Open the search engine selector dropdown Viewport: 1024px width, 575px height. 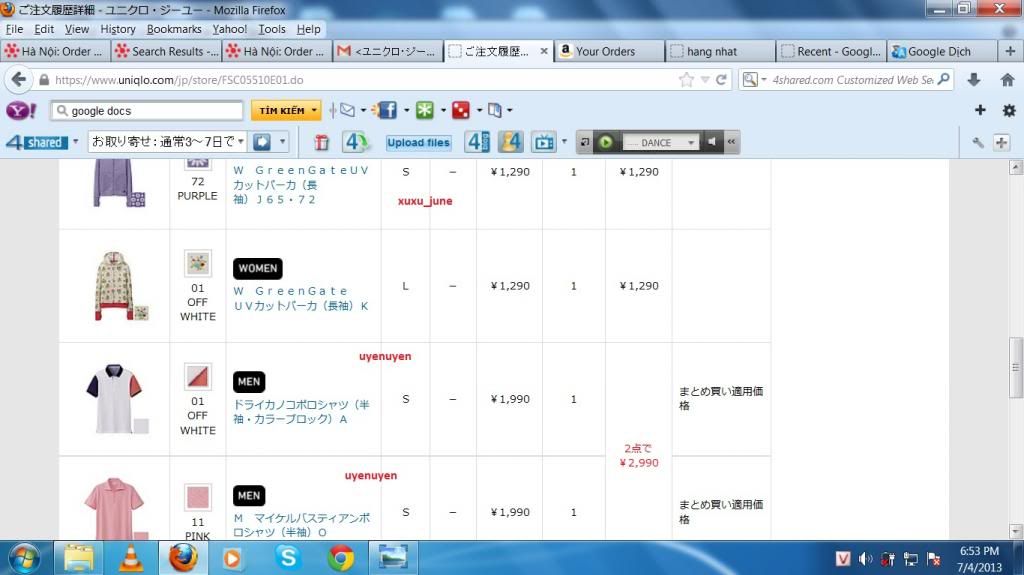pyautogui.click(x=754, y=80)
